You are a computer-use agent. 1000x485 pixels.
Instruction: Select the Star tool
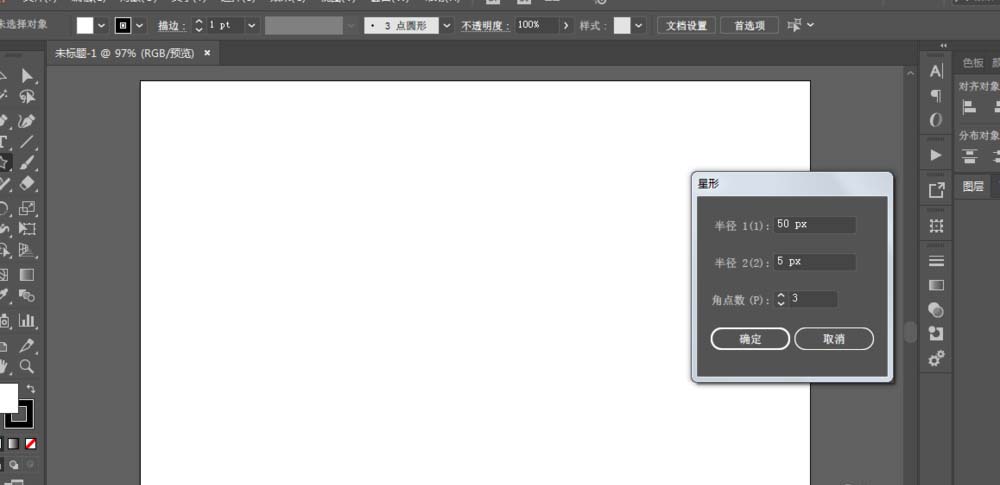4,163
